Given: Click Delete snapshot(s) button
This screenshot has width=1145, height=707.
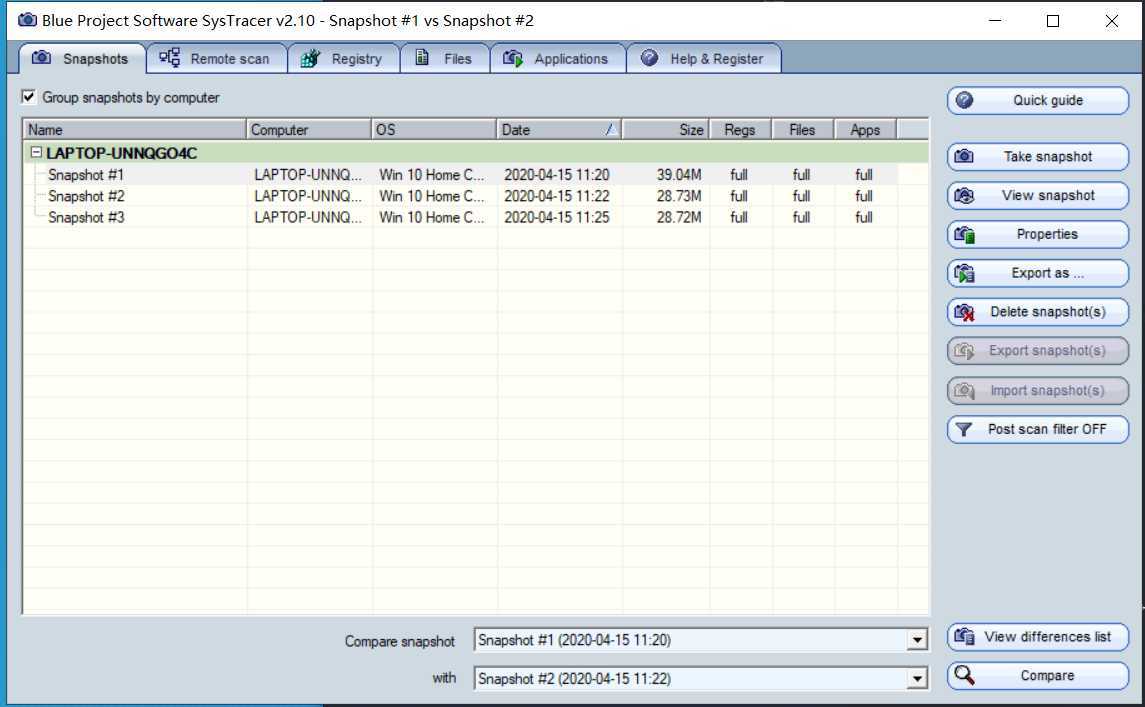Looking at the screenshot, I should click(1038, 312).
